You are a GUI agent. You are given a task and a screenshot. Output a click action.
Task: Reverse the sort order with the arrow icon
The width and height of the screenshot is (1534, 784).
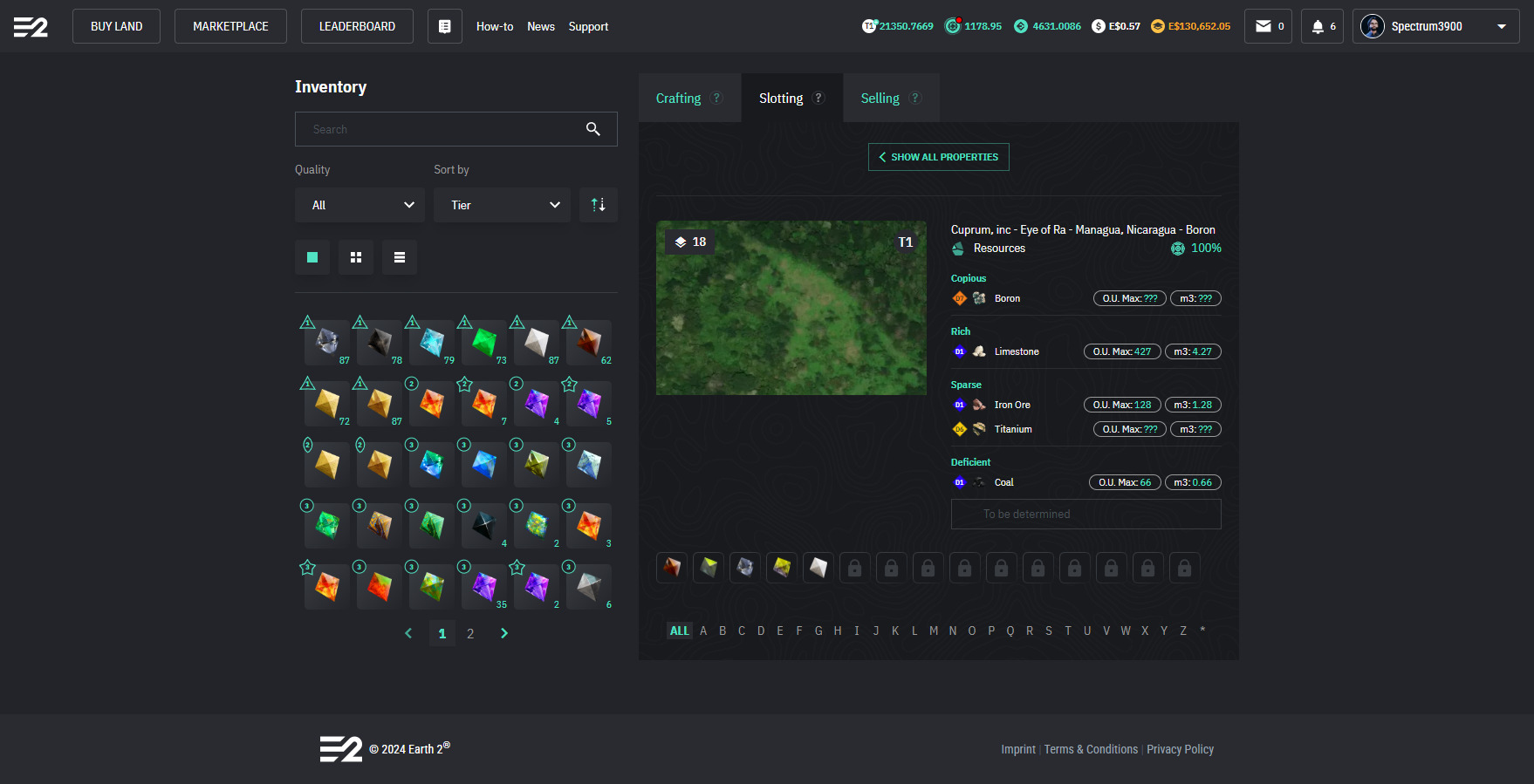coord(598,205)
